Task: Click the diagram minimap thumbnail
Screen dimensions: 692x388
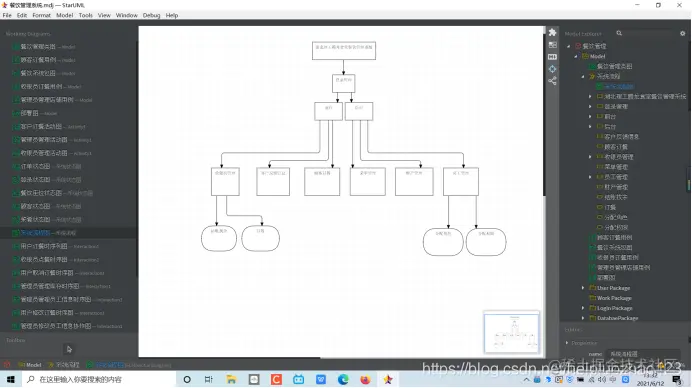Action: pyautogui.click(x=511, y=332)
